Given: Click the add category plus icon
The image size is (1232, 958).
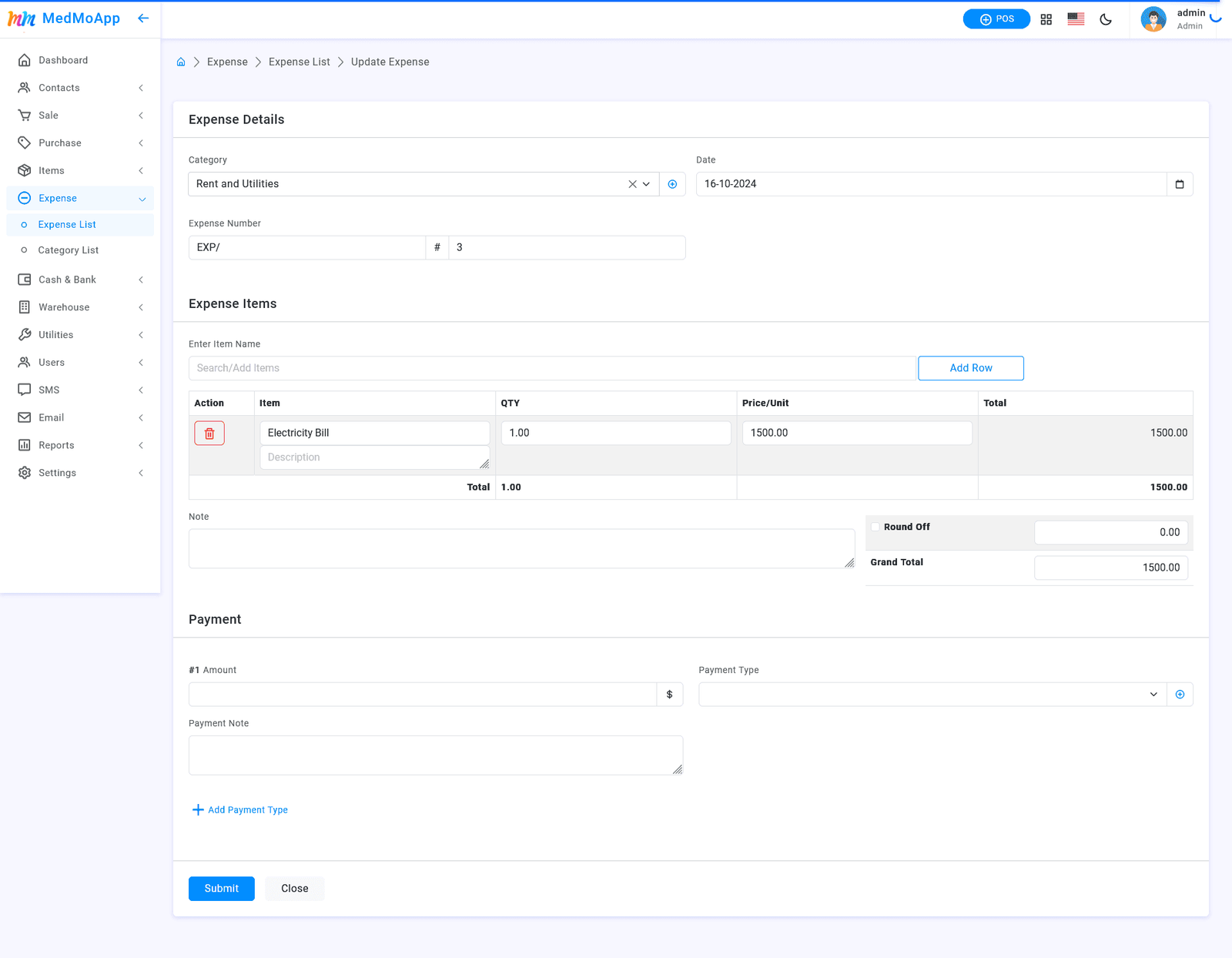Looking at the screenshot, I should [x=672, y=184].
